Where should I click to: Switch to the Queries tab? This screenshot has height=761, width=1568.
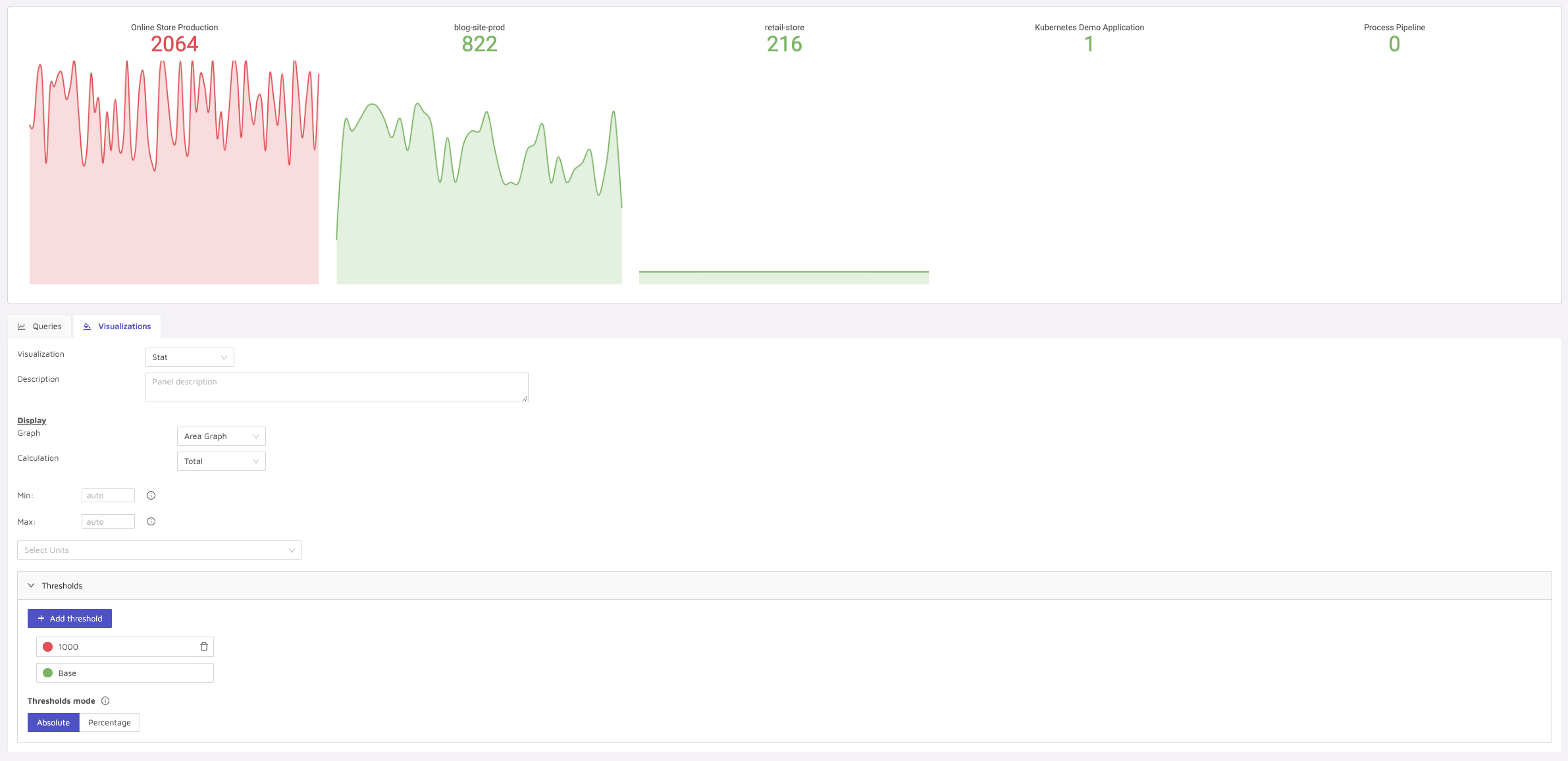pos(47,327)
